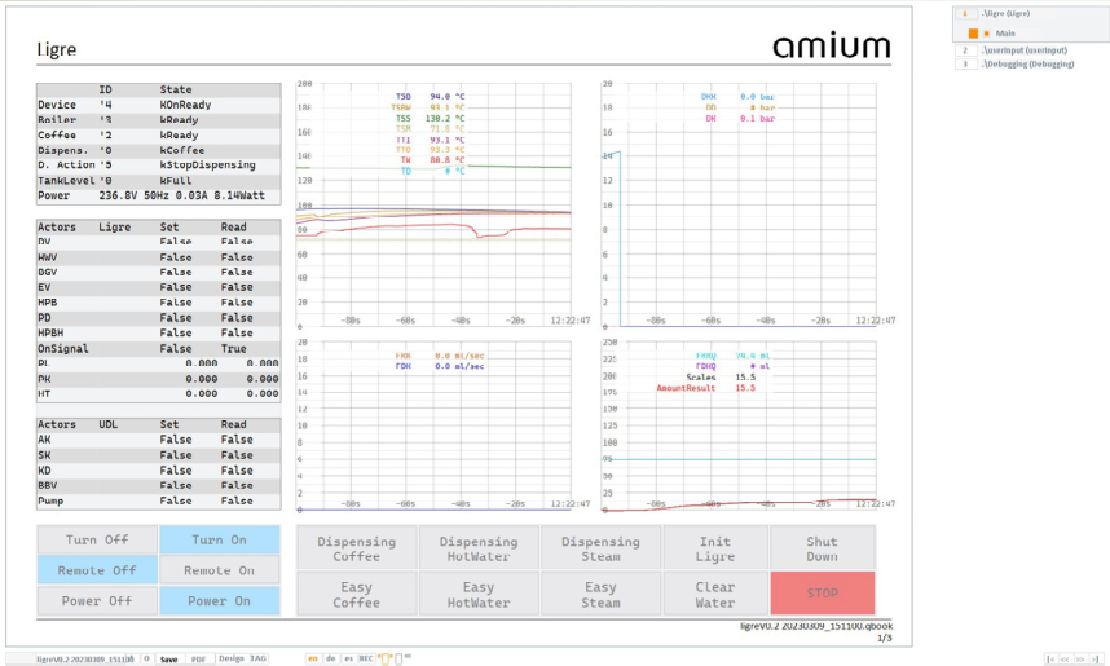Select Remote Off
This screenshot has height=666, width=1110.
97,570
